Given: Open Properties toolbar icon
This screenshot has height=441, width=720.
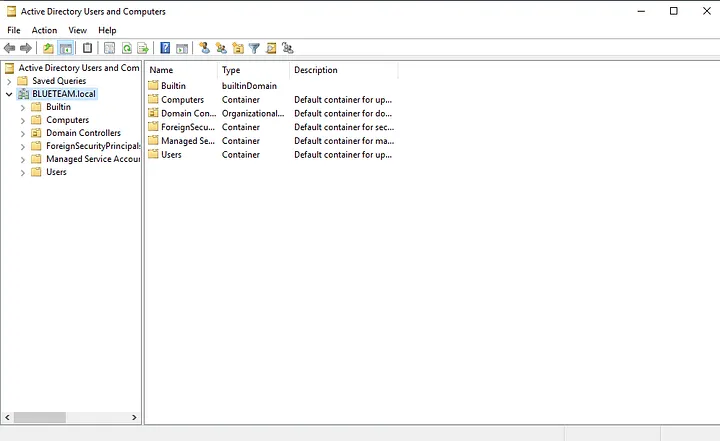Looking at the screenshot, I should [109, 48].
